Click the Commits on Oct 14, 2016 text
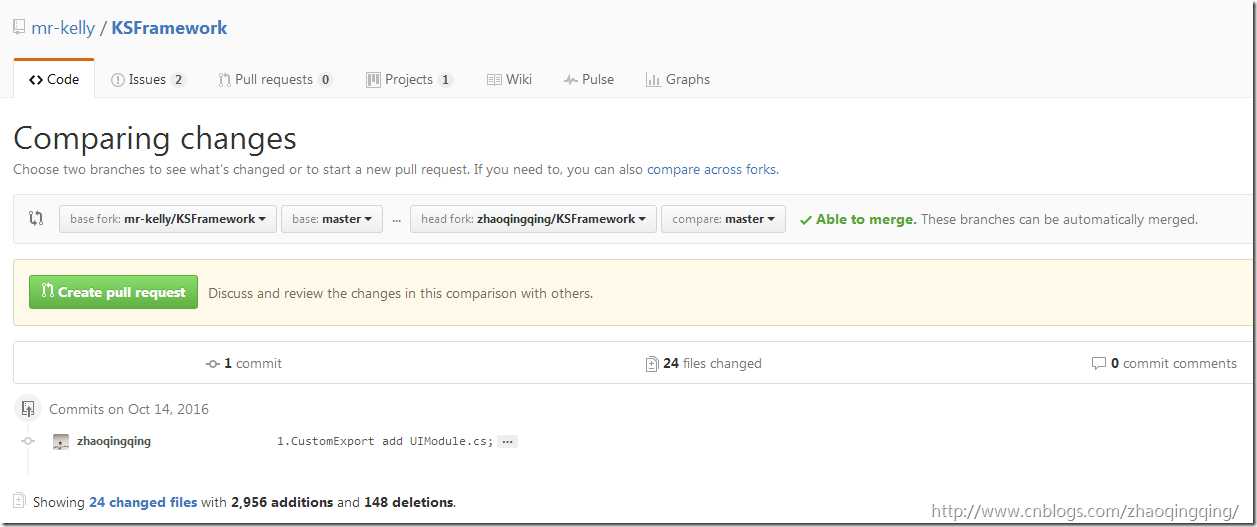Viewport: 1257px width, 527px height. [x=129, y=409]
